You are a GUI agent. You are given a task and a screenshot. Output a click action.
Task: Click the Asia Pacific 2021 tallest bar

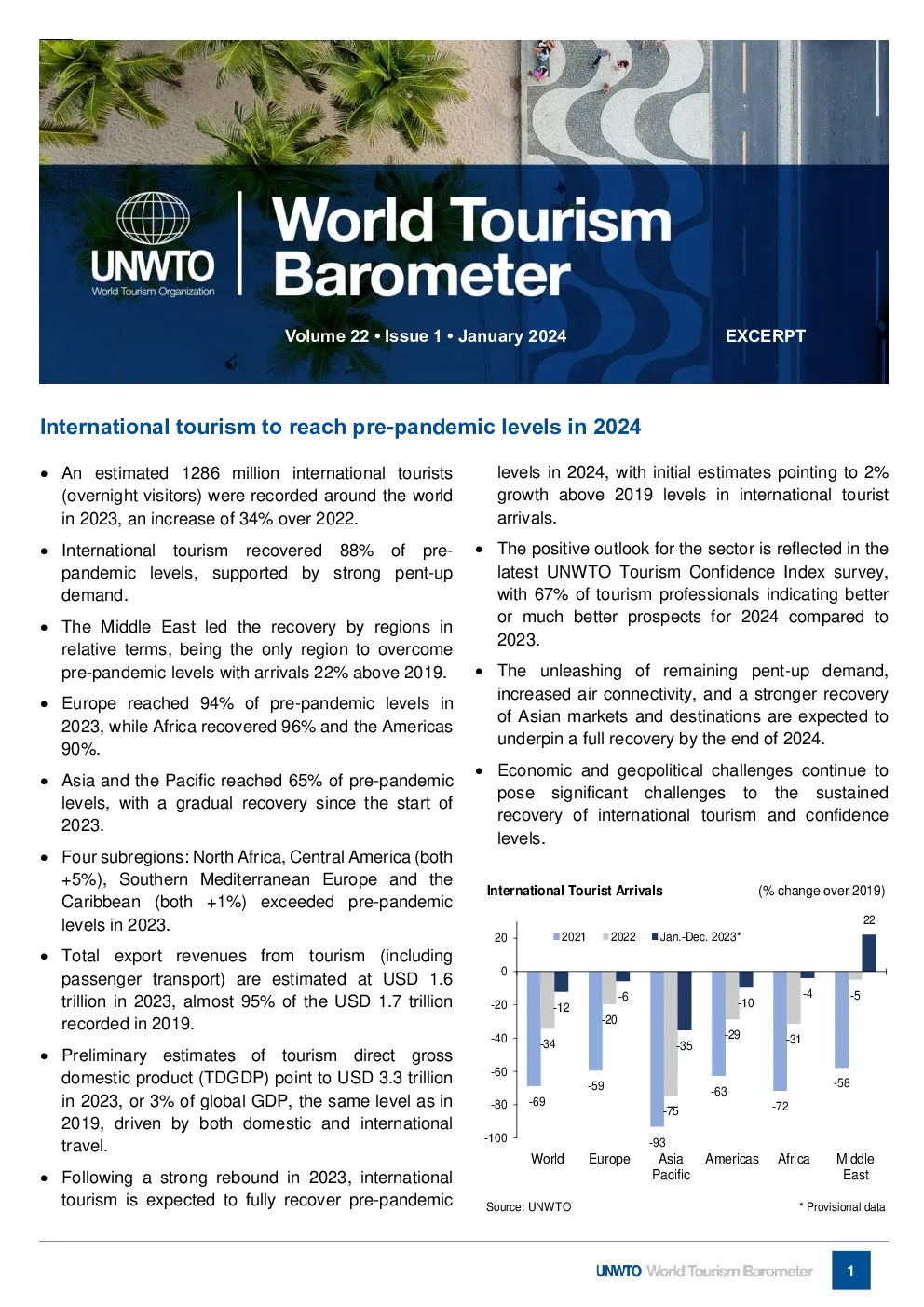tap(657, 1049)
